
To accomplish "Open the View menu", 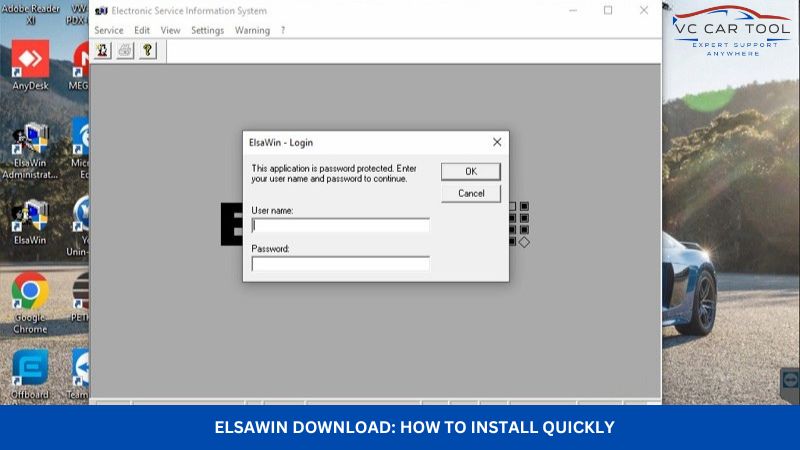I will coord(170,31).
